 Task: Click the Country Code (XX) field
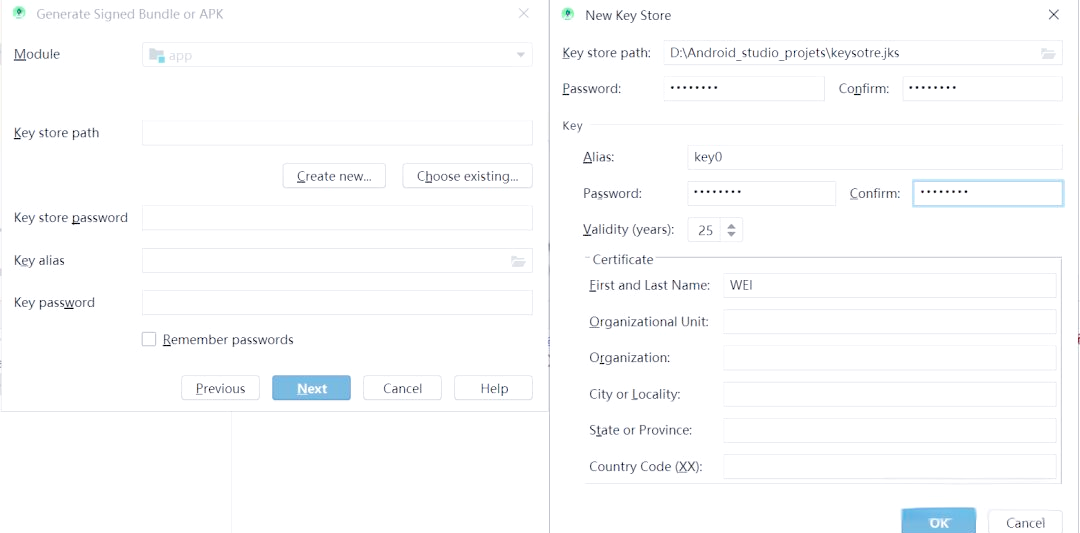(x=890, y=466)
